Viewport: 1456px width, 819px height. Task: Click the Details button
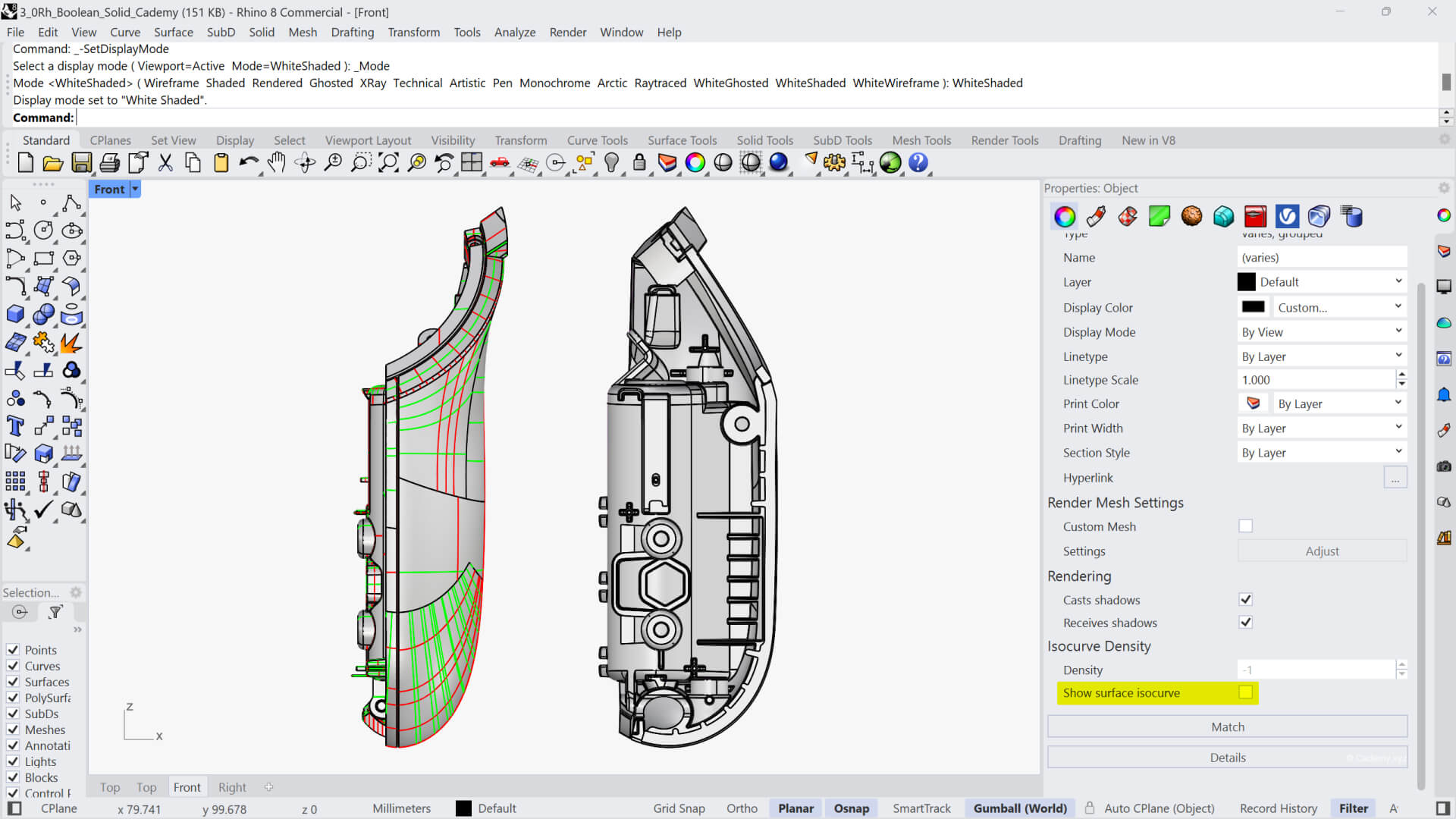click(x=1227, y=757)
